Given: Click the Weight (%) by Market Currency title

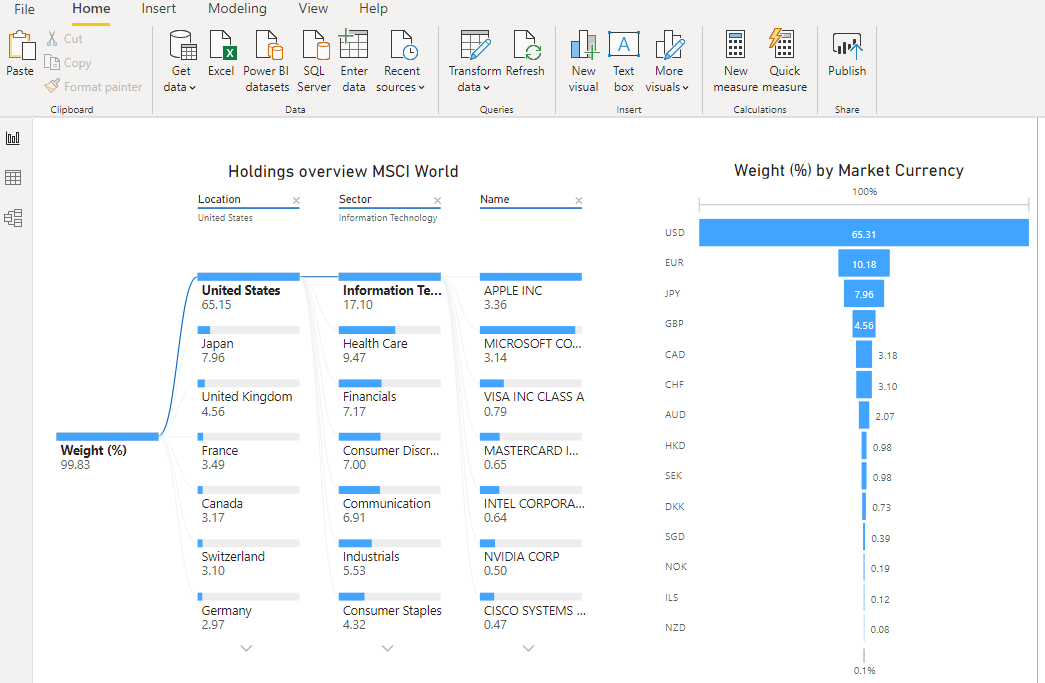Looking at the screenshot, I should [848, 171].
